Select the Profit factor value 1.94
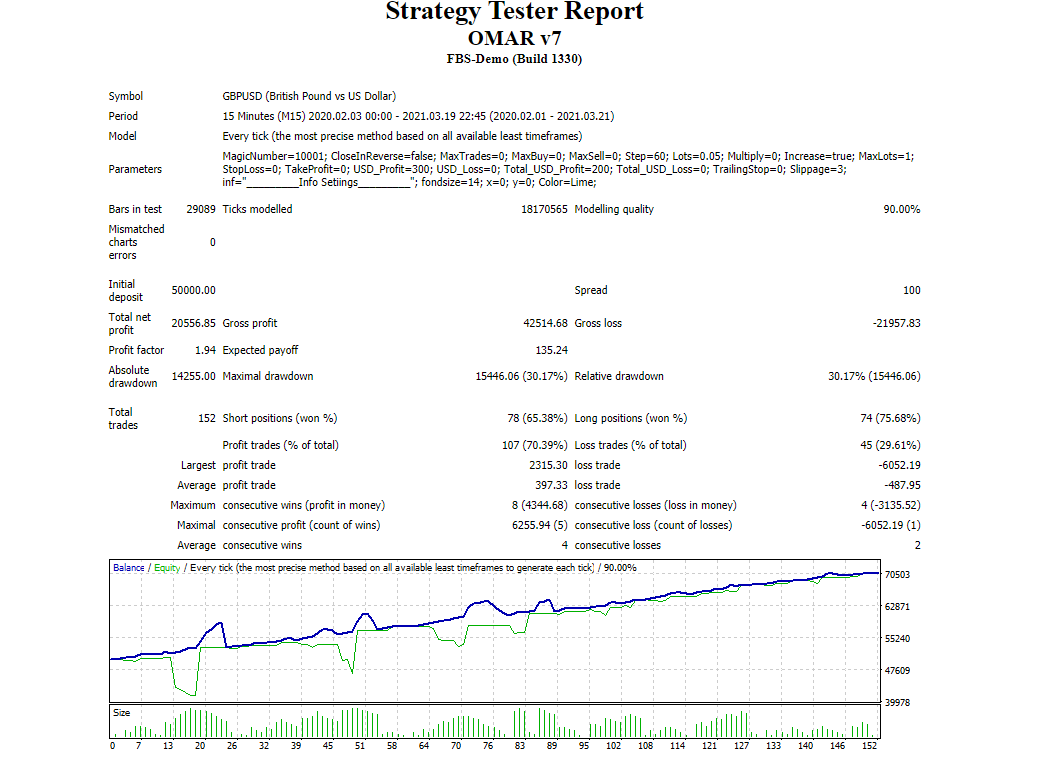Screen dimensions: 1056x759 coord(205,350)
